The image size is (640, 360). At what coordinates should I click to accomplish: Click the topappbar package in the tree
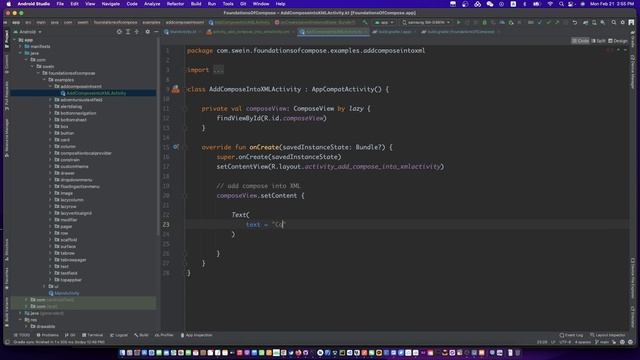[x=71, y=280]
